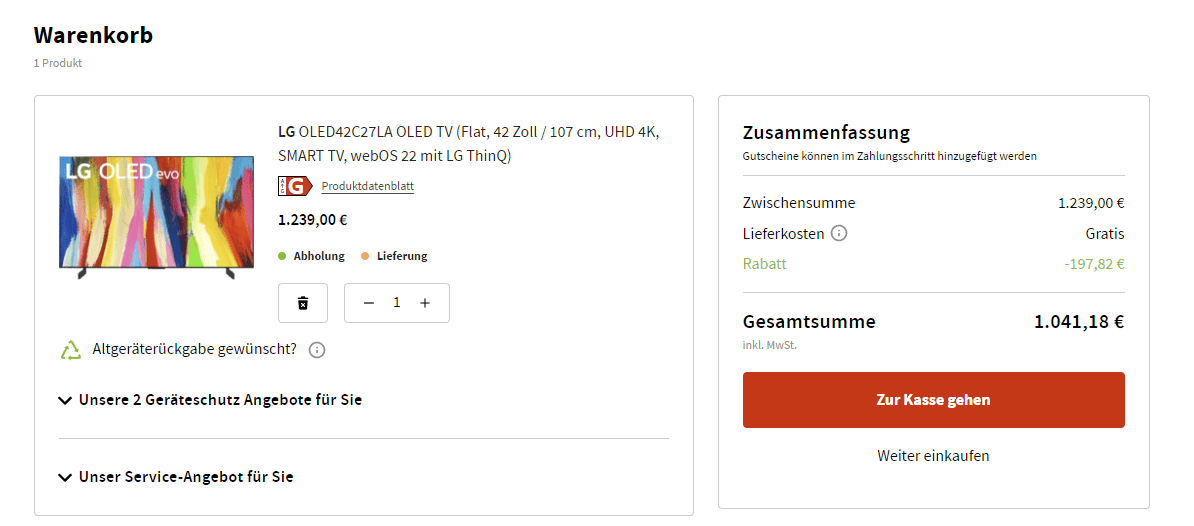Select Altgeräterückgabe gewünscht? text

point(194,350)
